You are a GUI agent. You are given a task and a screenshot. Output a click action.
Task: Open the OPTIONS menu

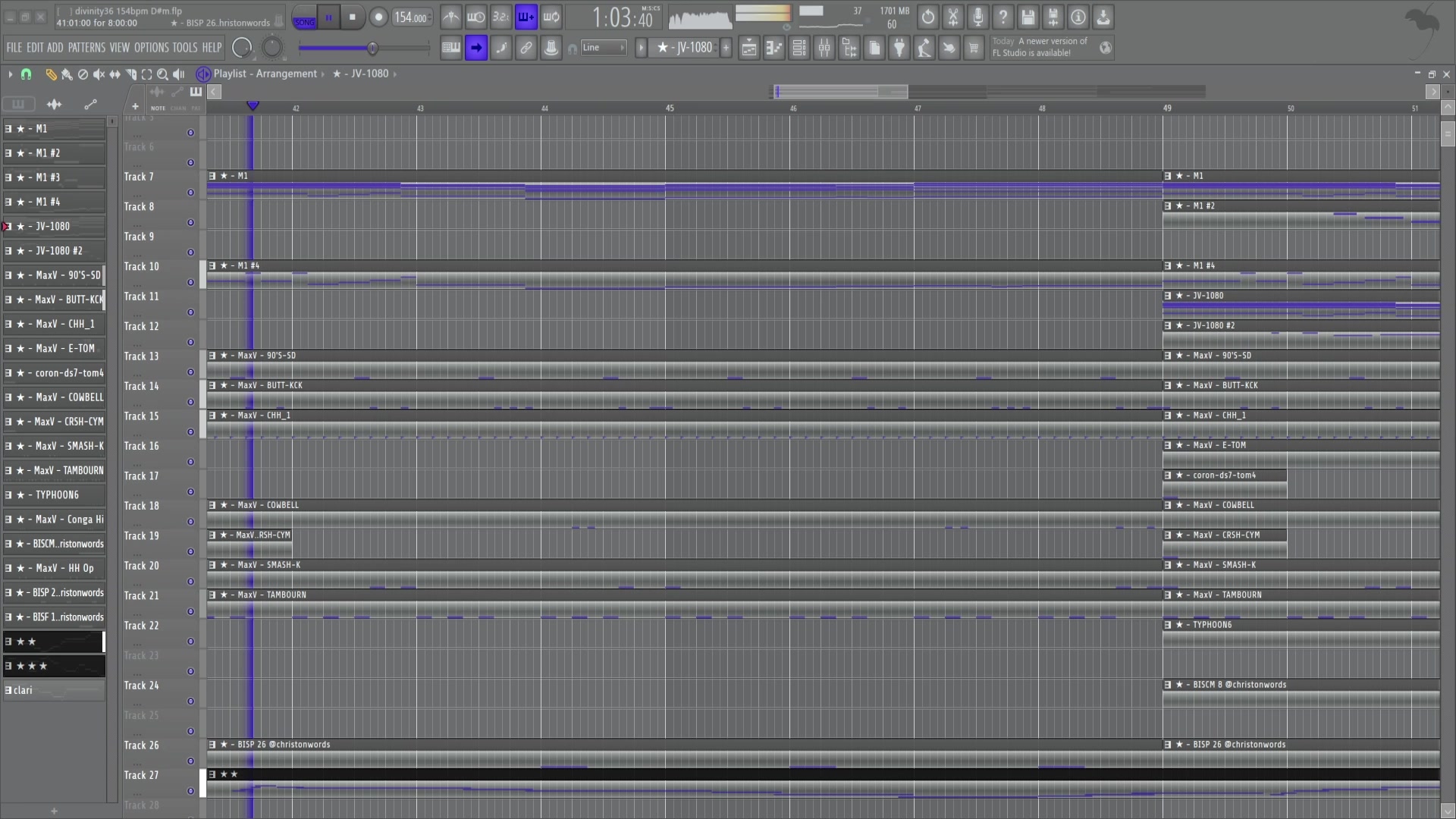(x=151, y=48)
